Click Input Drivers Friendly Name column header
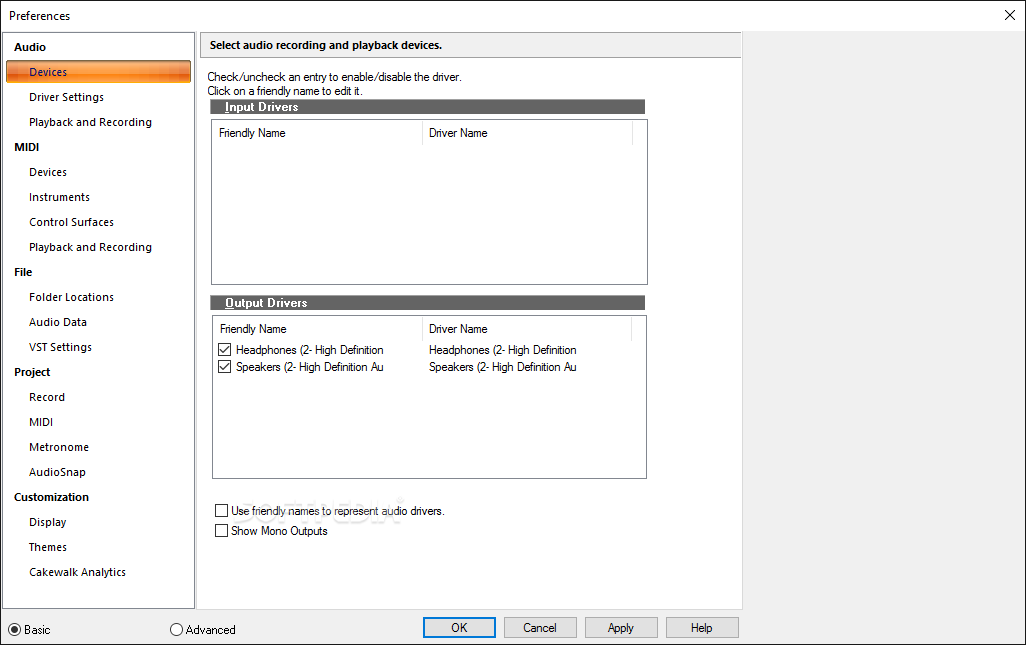Image resolution: width=1026 pixels, height=645 pixels. [317, 133]
